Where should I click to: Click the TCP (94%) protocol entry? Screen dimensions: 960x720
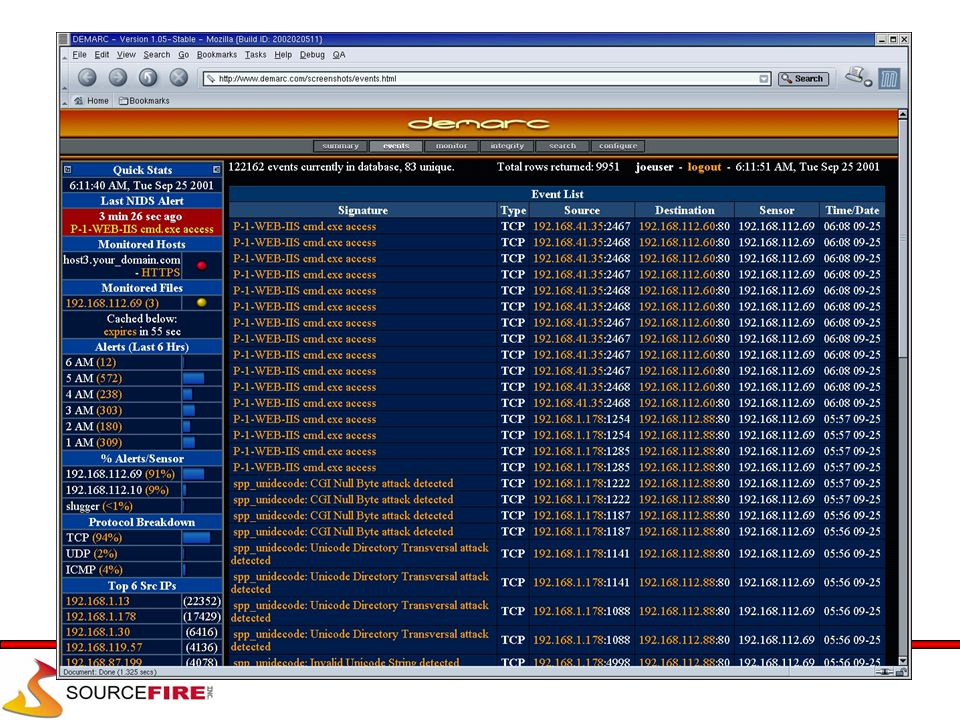pos(94,538)
